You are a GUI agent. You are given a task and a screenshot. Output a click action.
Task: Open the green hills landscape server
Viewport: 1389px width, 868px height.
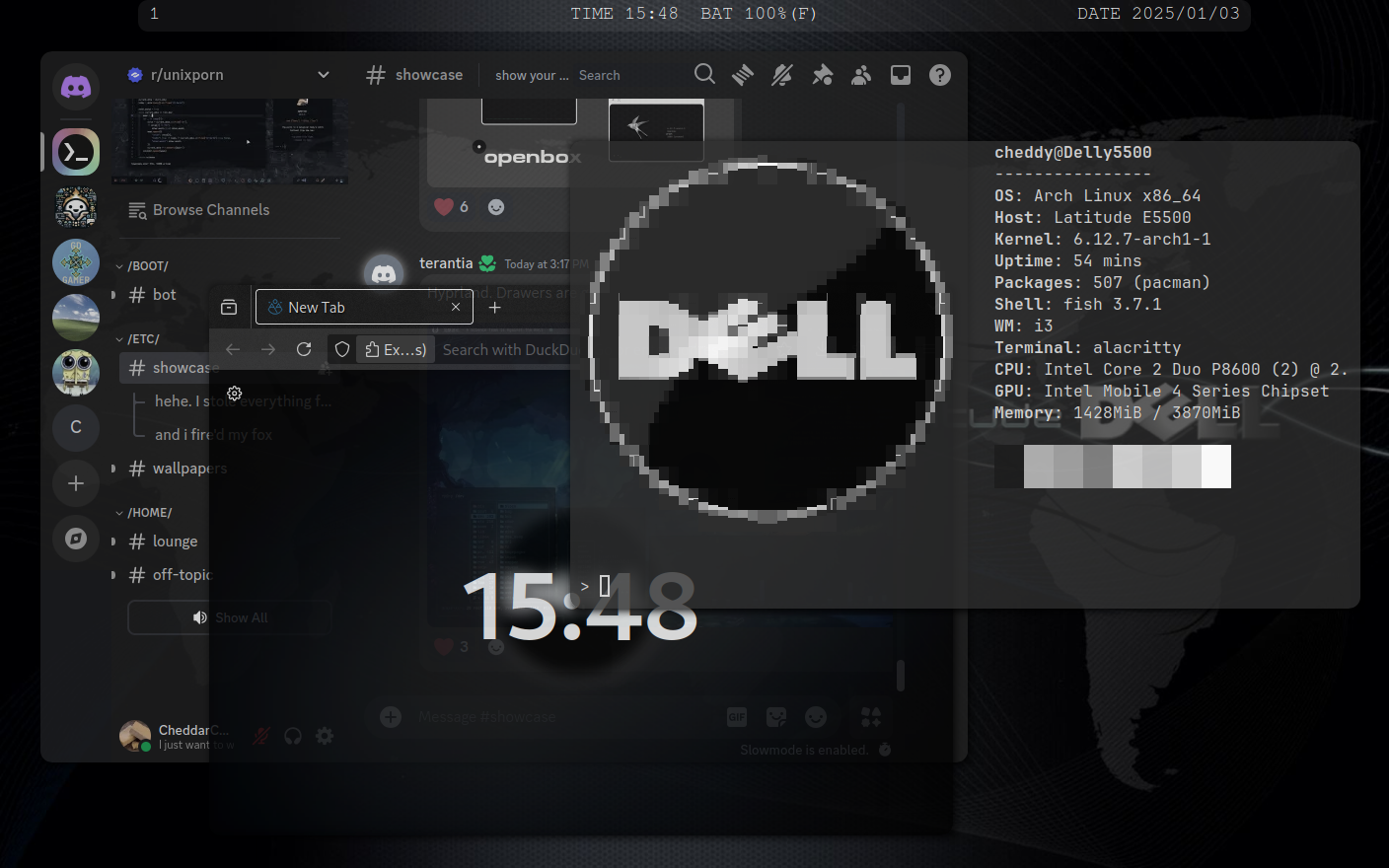click(76, 318)
